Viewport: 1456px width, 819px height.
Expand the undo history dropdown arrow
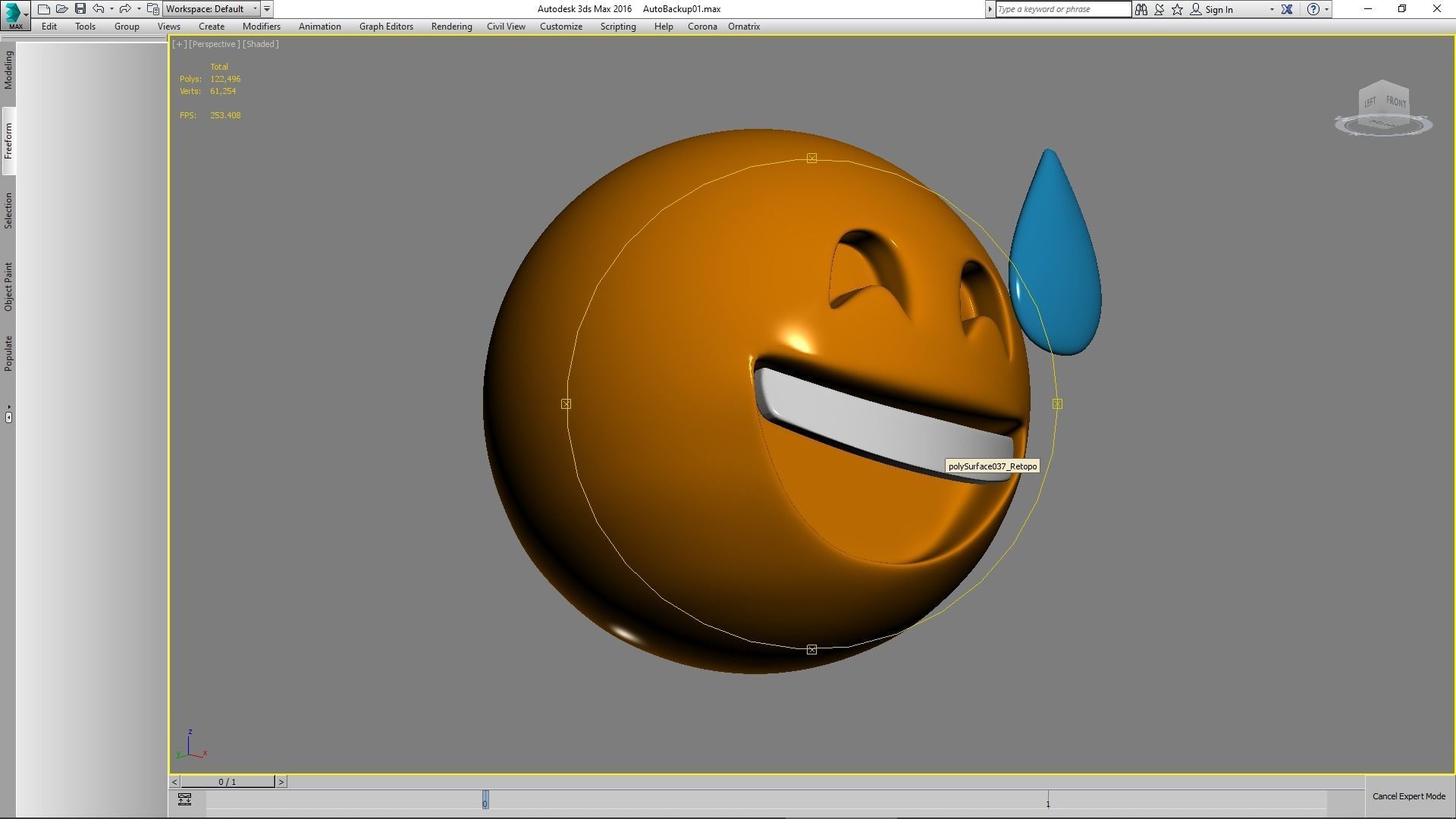[x=111, y=9]
